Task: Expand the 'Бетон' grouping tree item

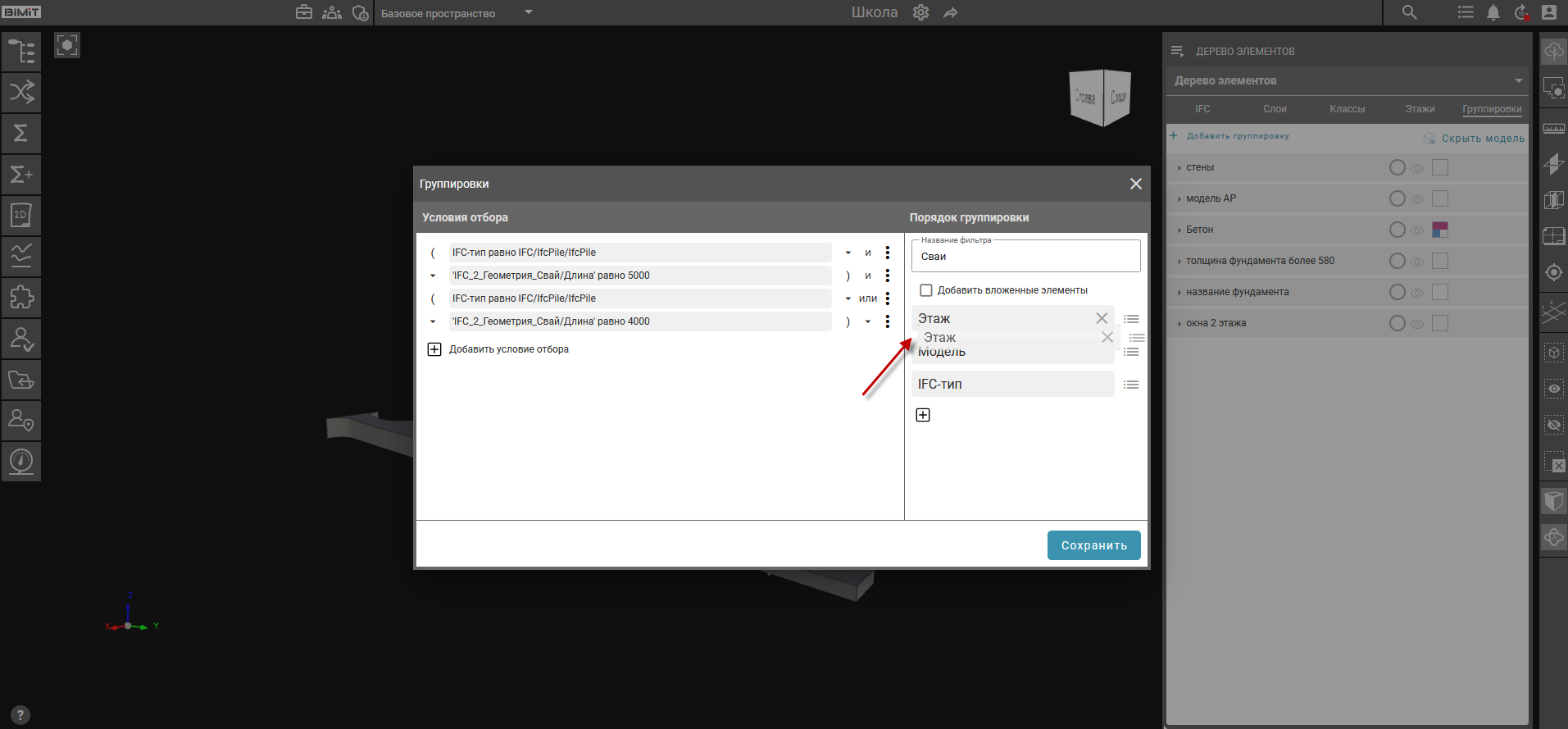Action: pos(1179,230)
